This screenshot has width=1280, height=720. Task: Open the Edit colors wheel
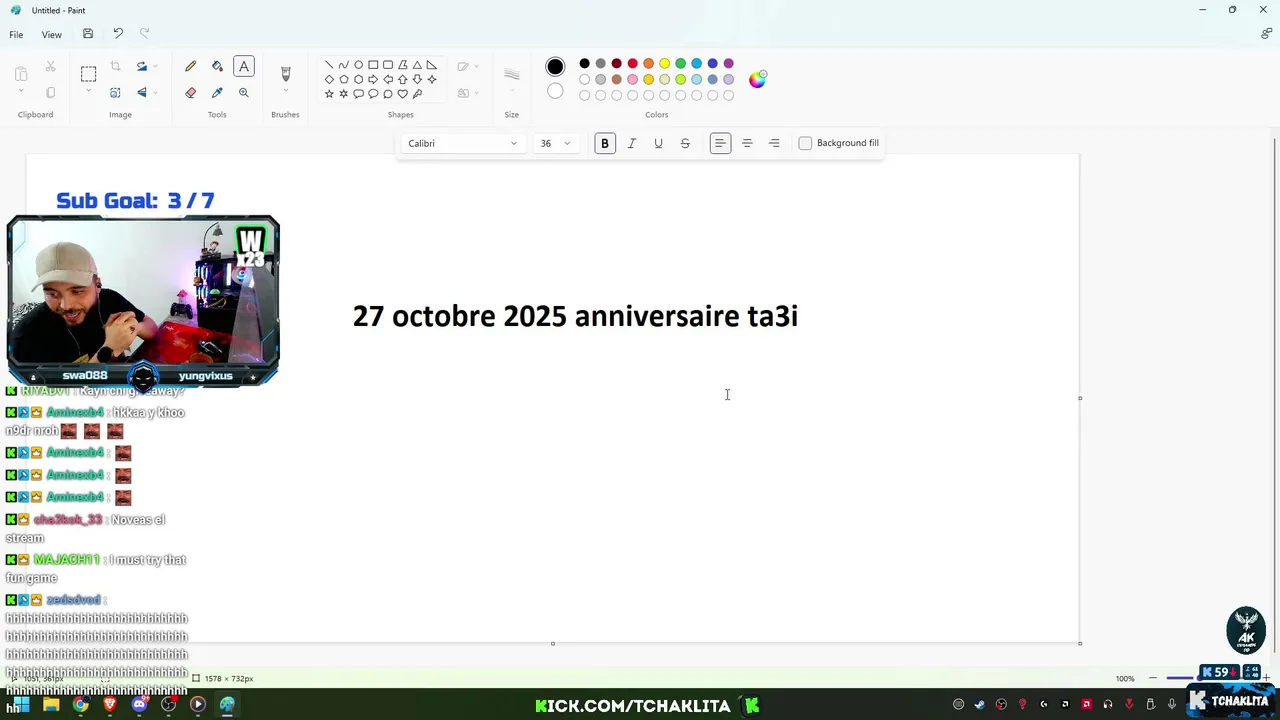point(757,79)
